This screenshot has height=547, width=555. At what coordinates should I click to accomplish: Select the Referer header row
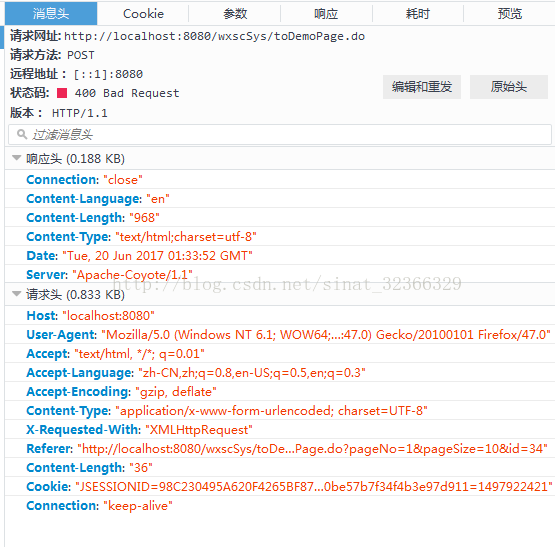tap(280, 449)
